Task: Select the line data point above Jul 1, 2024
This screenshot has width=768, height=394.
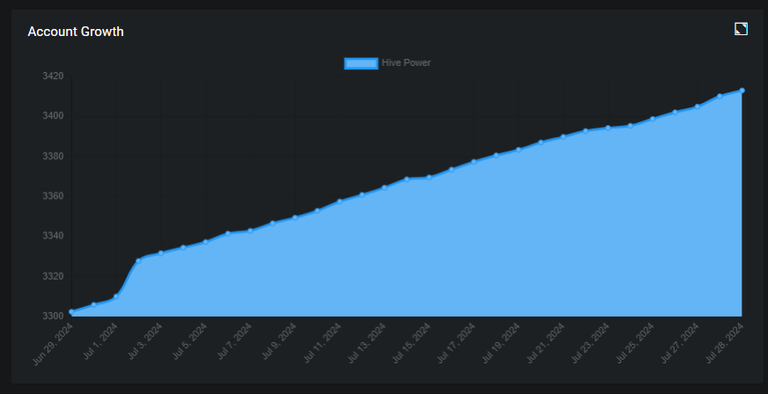Action: tap(116, 296)
